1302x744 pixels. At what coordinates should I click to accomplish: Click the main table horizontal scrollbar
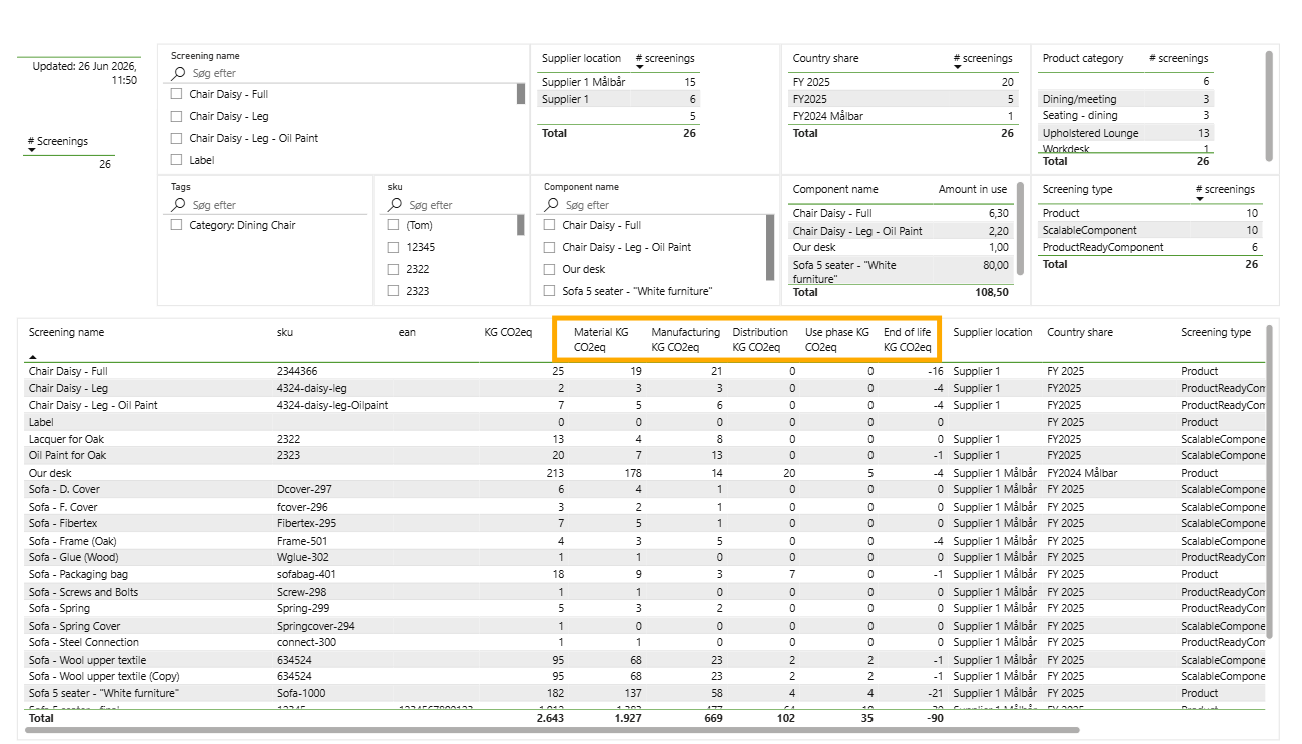coord(553,730)
